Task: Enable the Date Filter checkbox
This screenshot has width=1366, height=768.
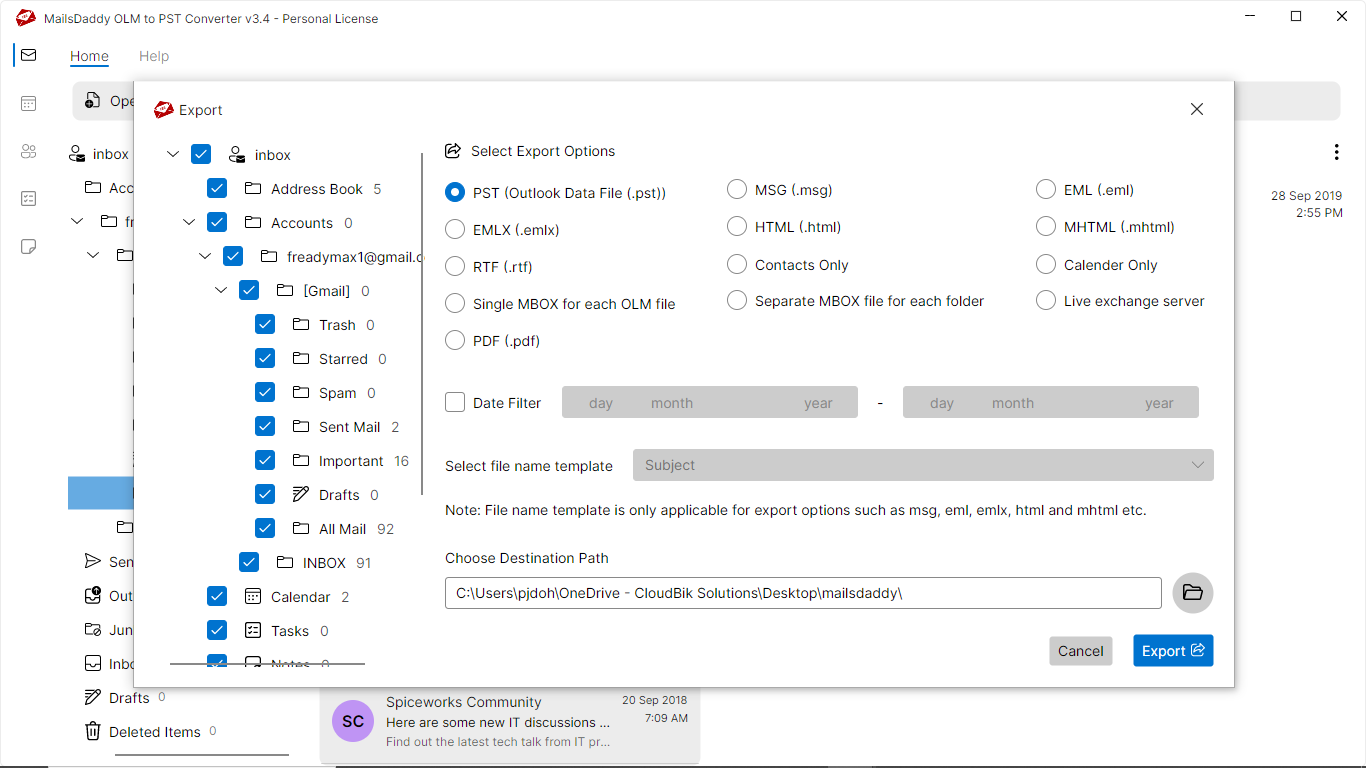Action: pyautogui.click(x=455, y=402)
